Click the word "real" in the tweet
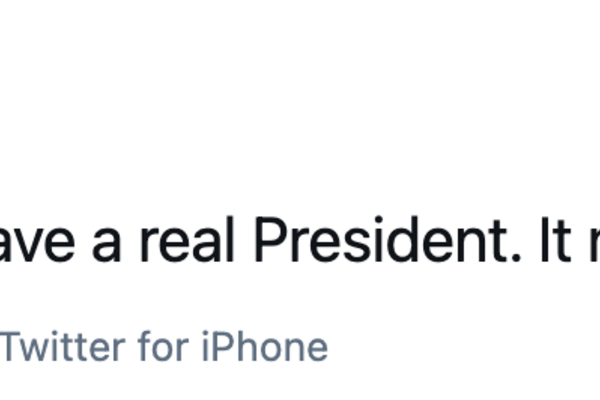The width and height of the screenshot is (600, 400). coord(192,241)
